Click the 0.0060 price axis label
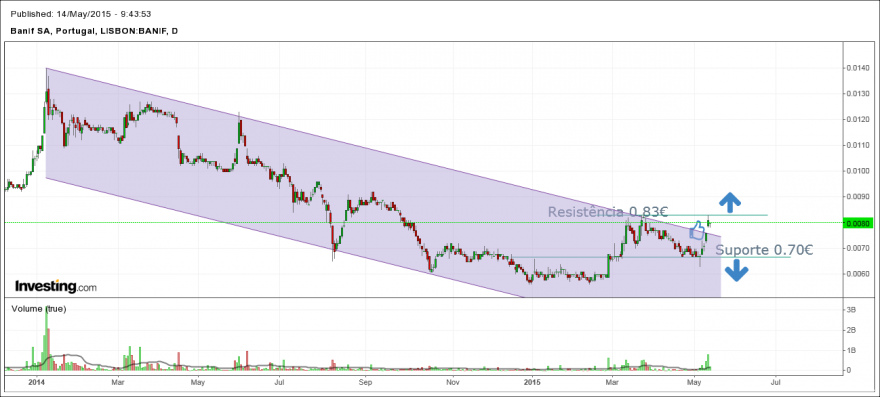The width and height of the screenshot is (880, 397). pos(858,274)
